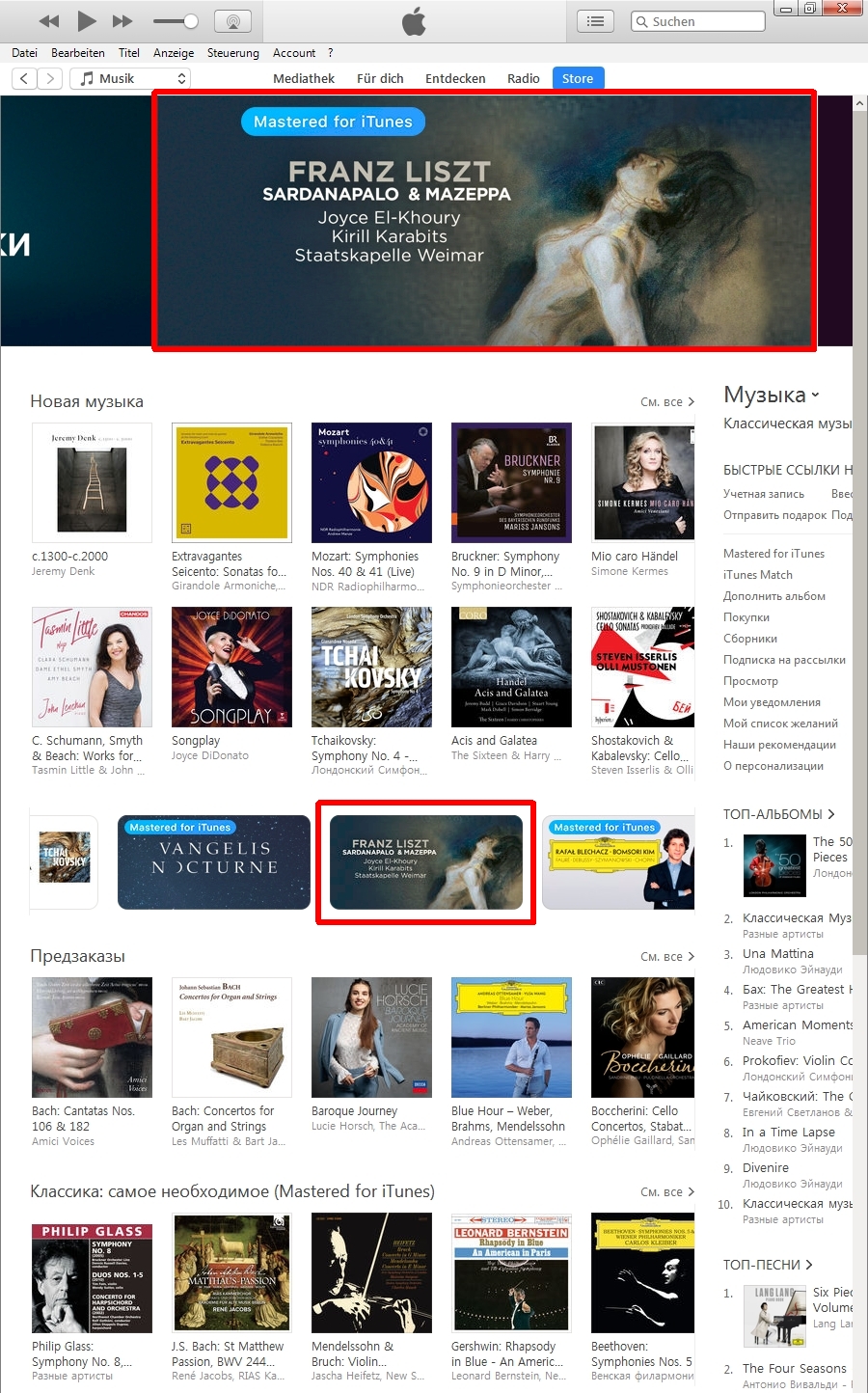Open the Songplay album cover
The height and width of the screenshot is (1393, 868).
pos(231,667)
